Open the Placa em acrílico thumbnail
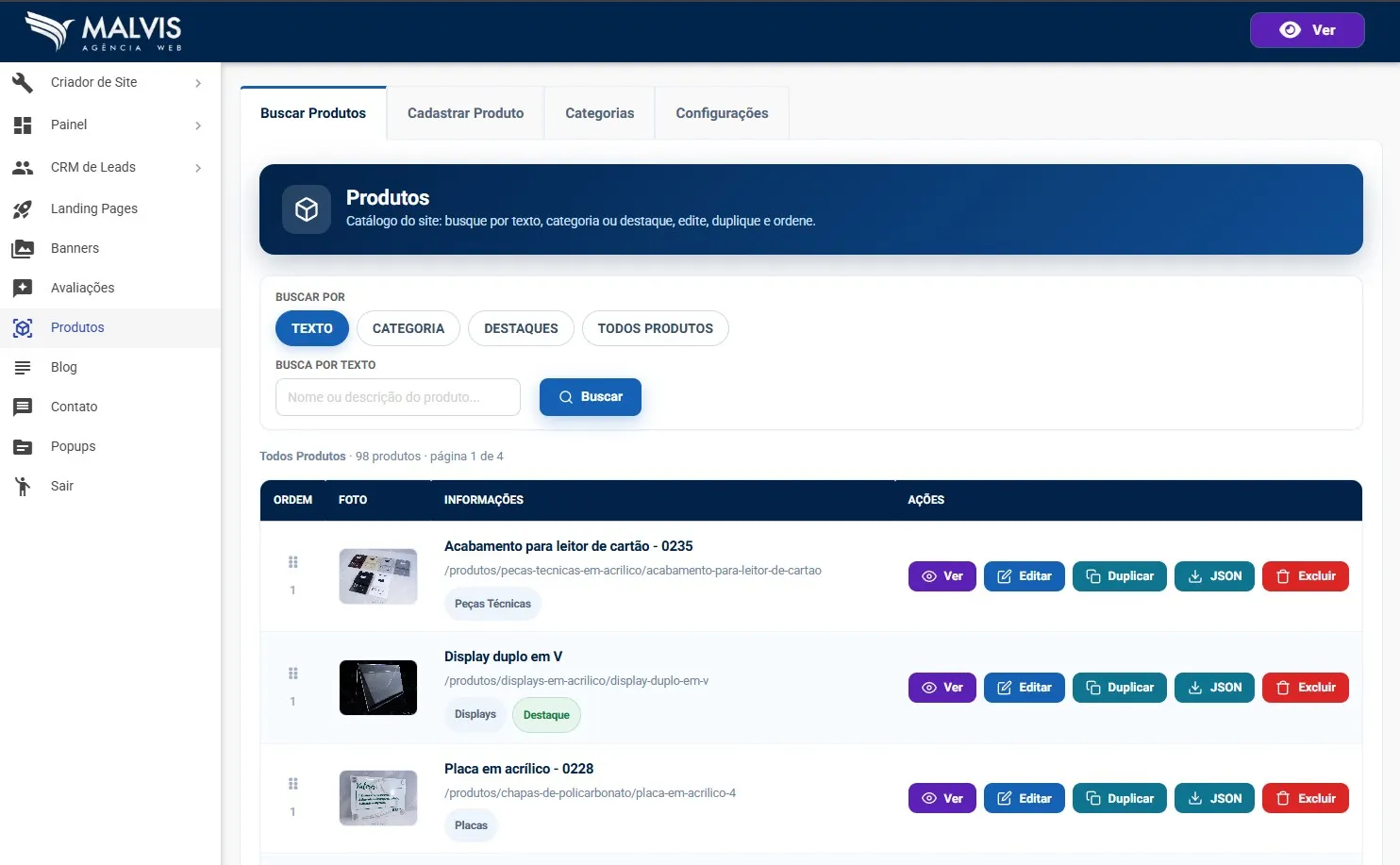Image resolution: width=1400 pixels, height=865 pixels. coord(378,798)
